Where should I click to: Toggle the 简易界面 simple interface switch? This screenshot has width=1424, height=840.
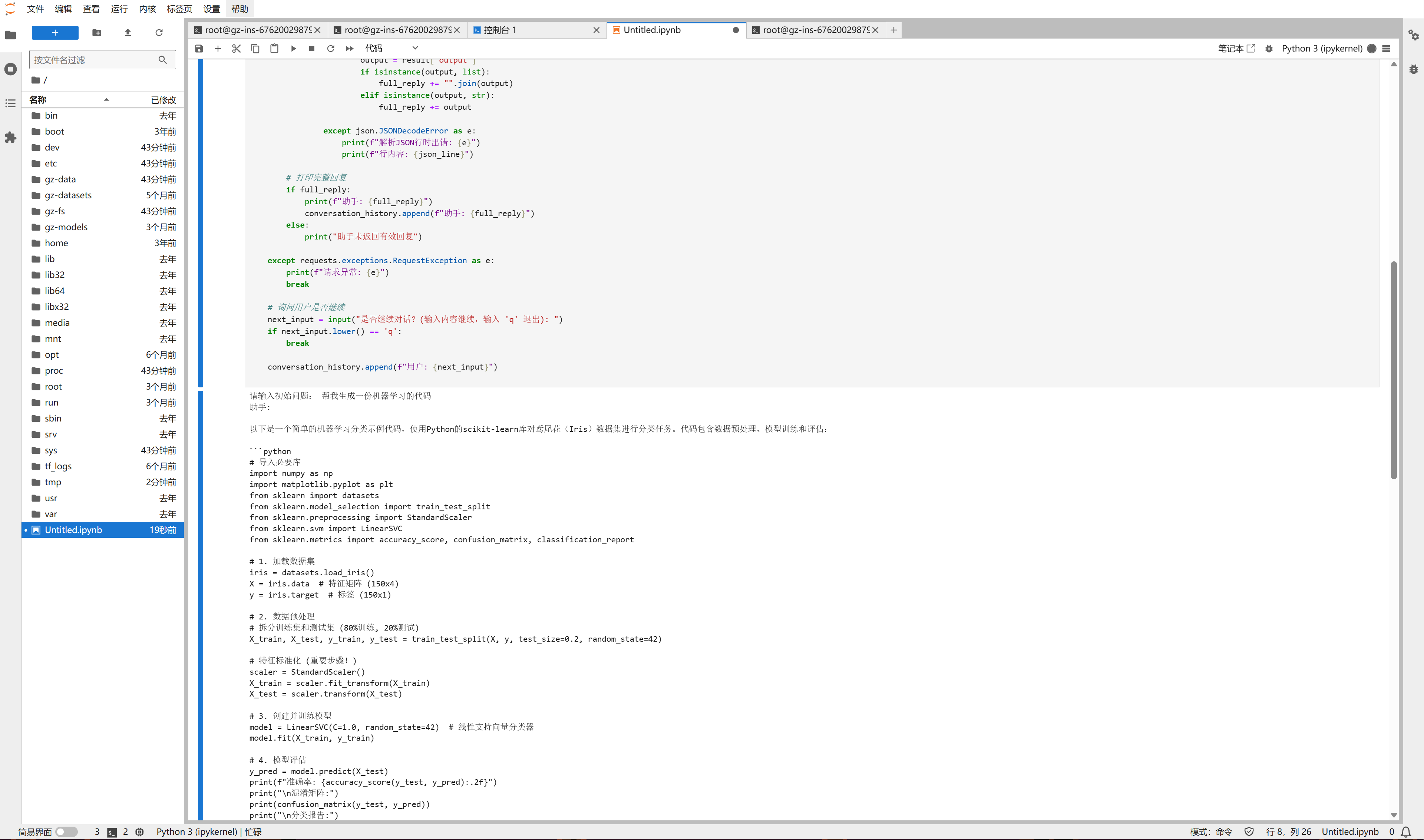67,831
